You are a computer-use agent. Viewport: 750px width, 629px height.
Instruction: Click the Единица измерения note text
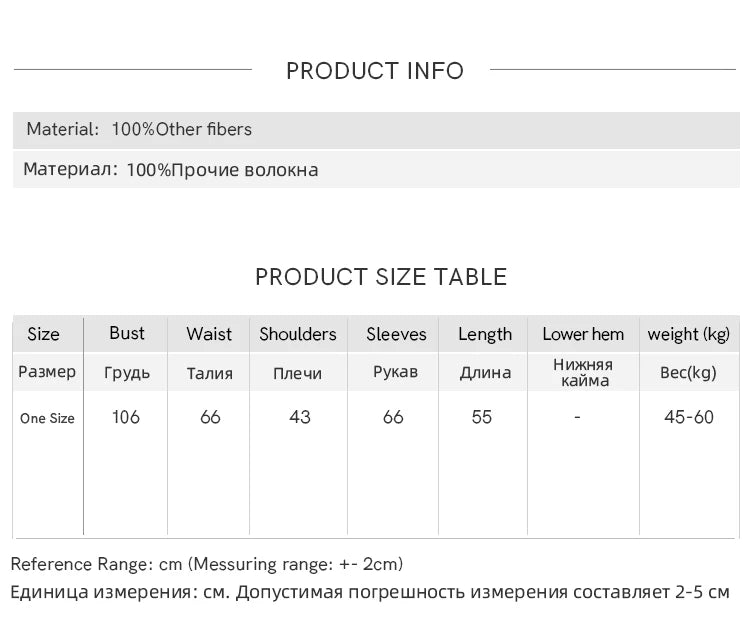pyautogui.click(x=370, y=592)
